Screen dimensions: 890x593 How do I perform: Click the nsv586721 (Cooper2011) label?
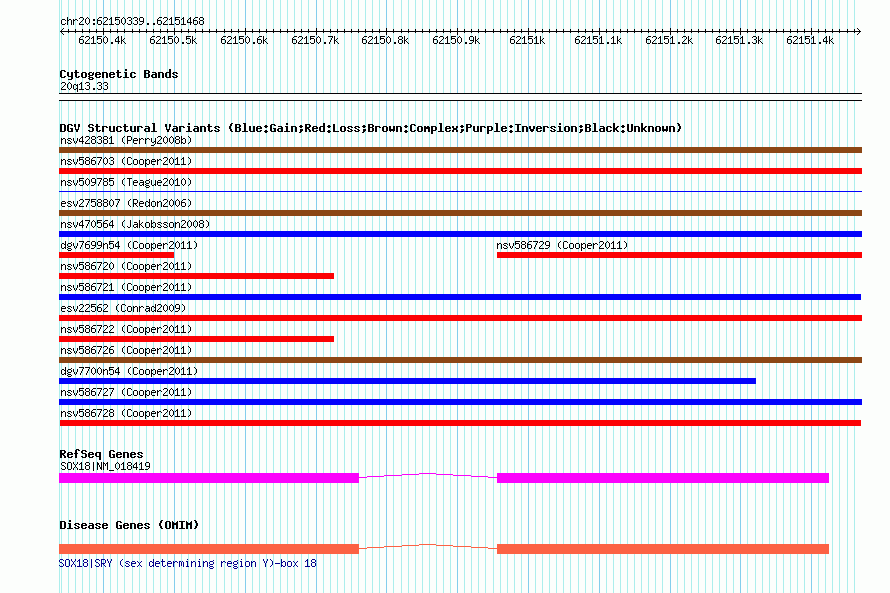pos(126,287)
